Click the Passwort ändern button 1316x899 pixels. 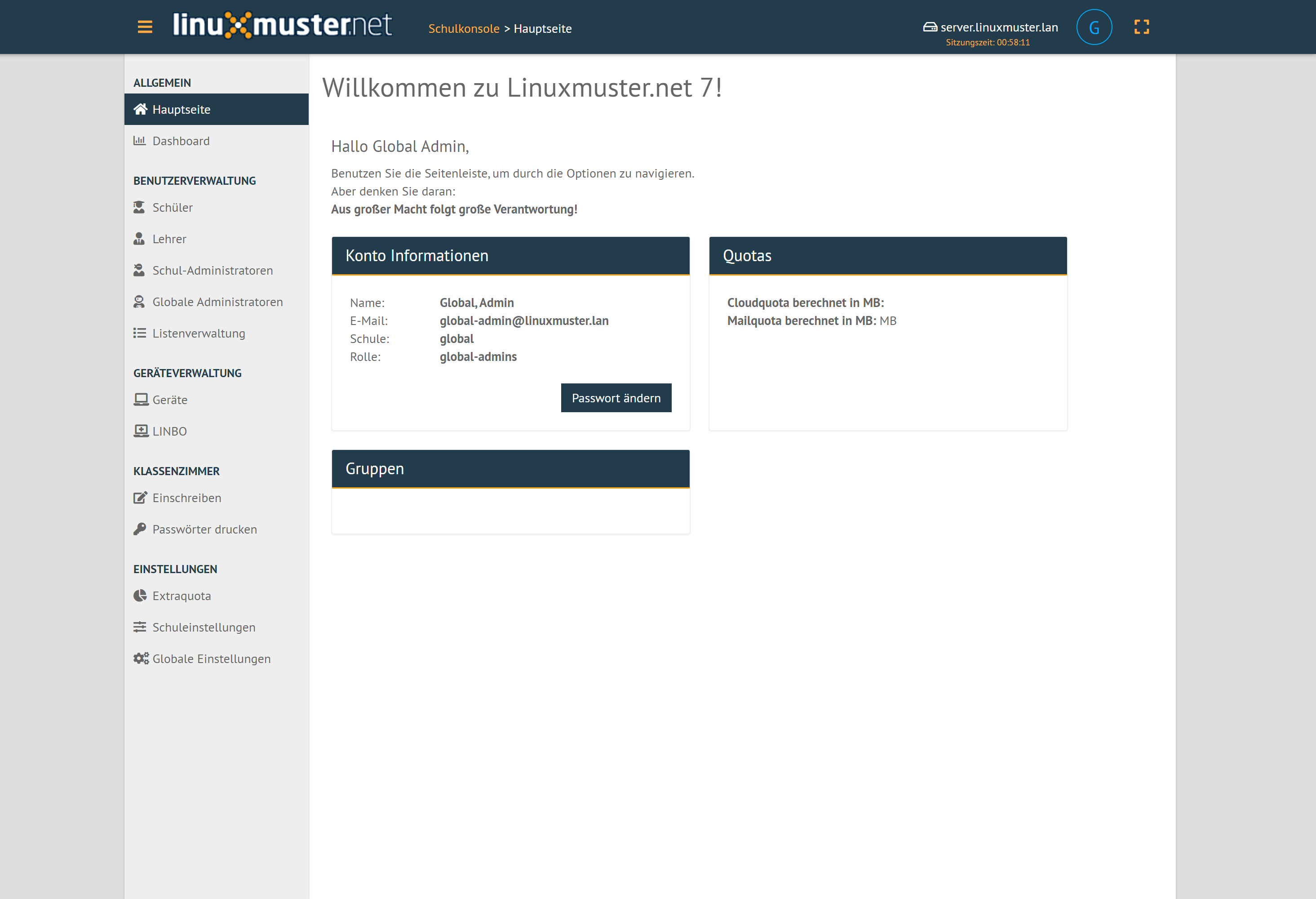click(616, 398)
